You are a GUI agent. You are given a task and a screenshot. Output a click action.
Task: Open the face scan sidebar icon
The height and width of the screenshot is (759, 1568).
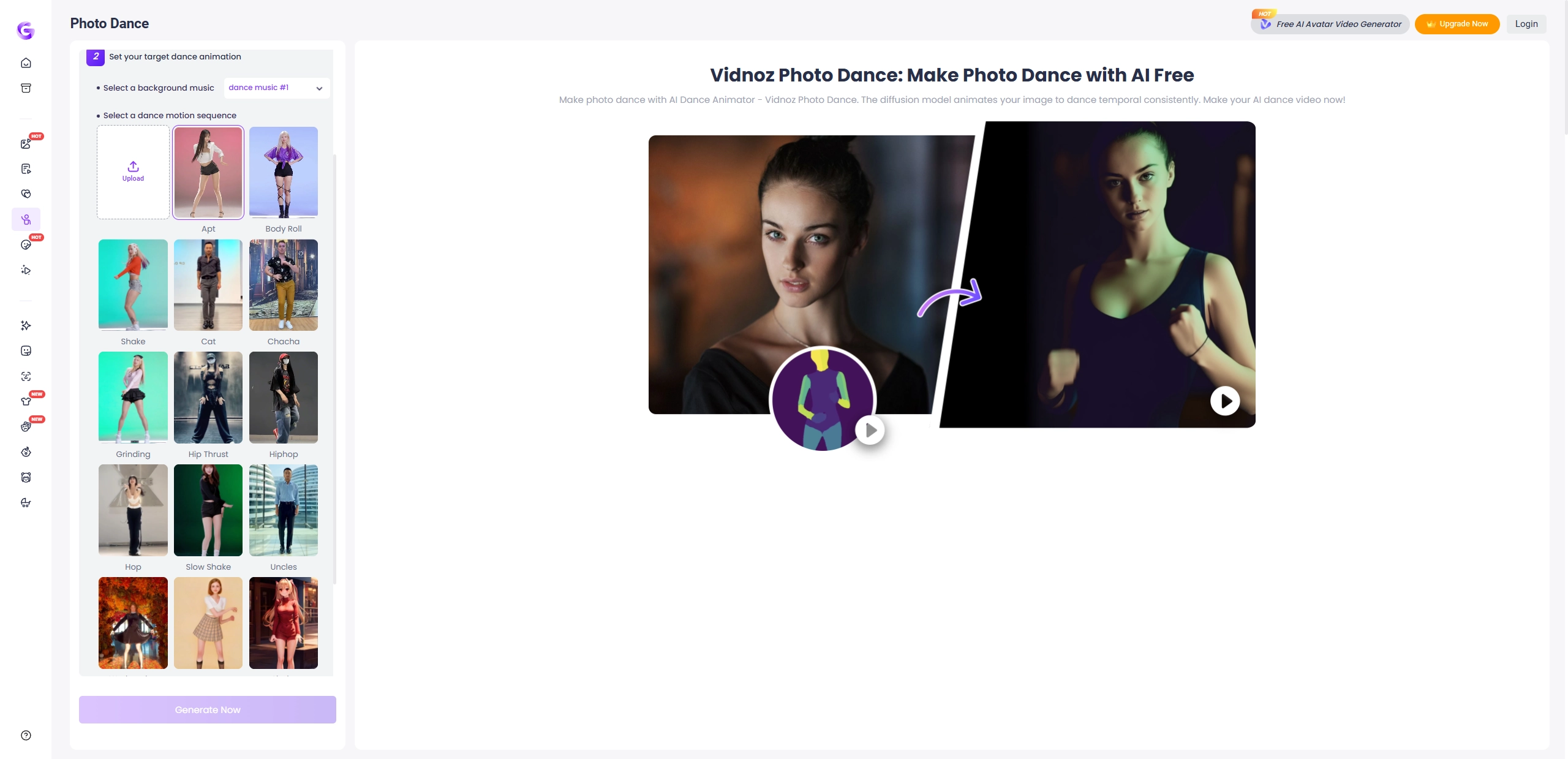click(26, 376)
